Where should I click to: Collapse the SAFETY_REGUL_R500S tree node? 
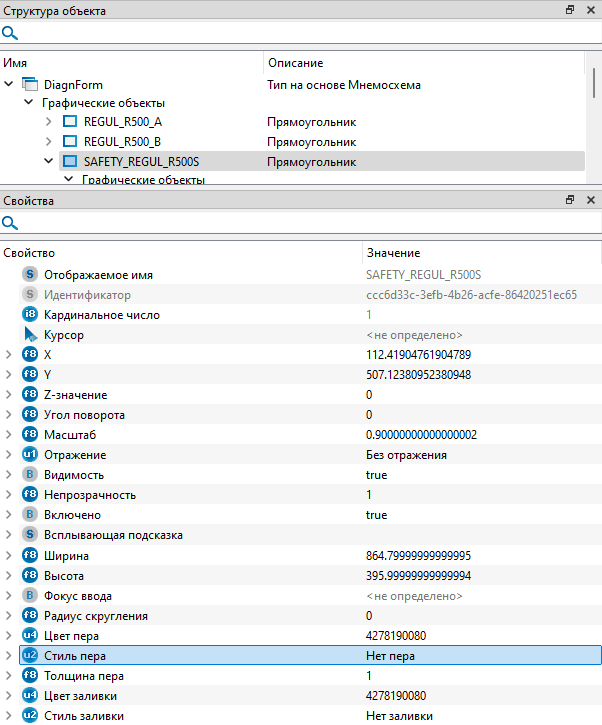tap(49, 161)
